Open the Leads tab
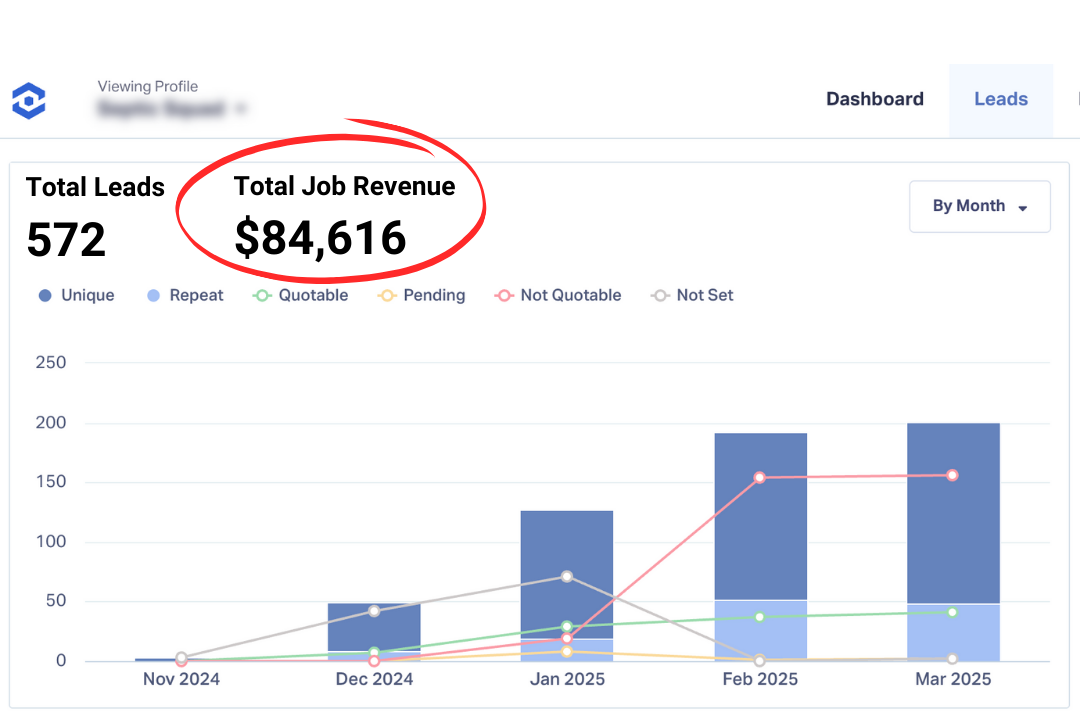Viewport: 1080px width, 720px height. click(1001, 99)
